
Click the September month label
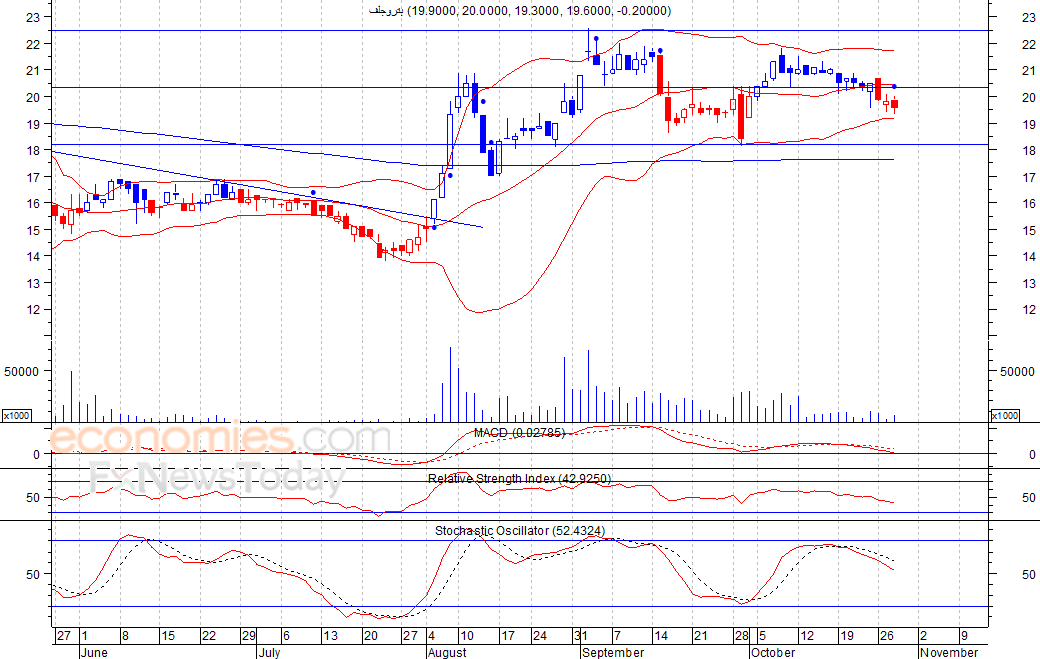click(x=613, y=652)
